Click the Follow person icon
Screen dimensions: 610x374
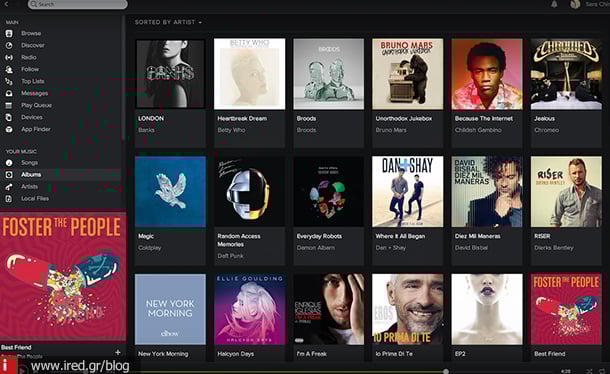point(9,69)
